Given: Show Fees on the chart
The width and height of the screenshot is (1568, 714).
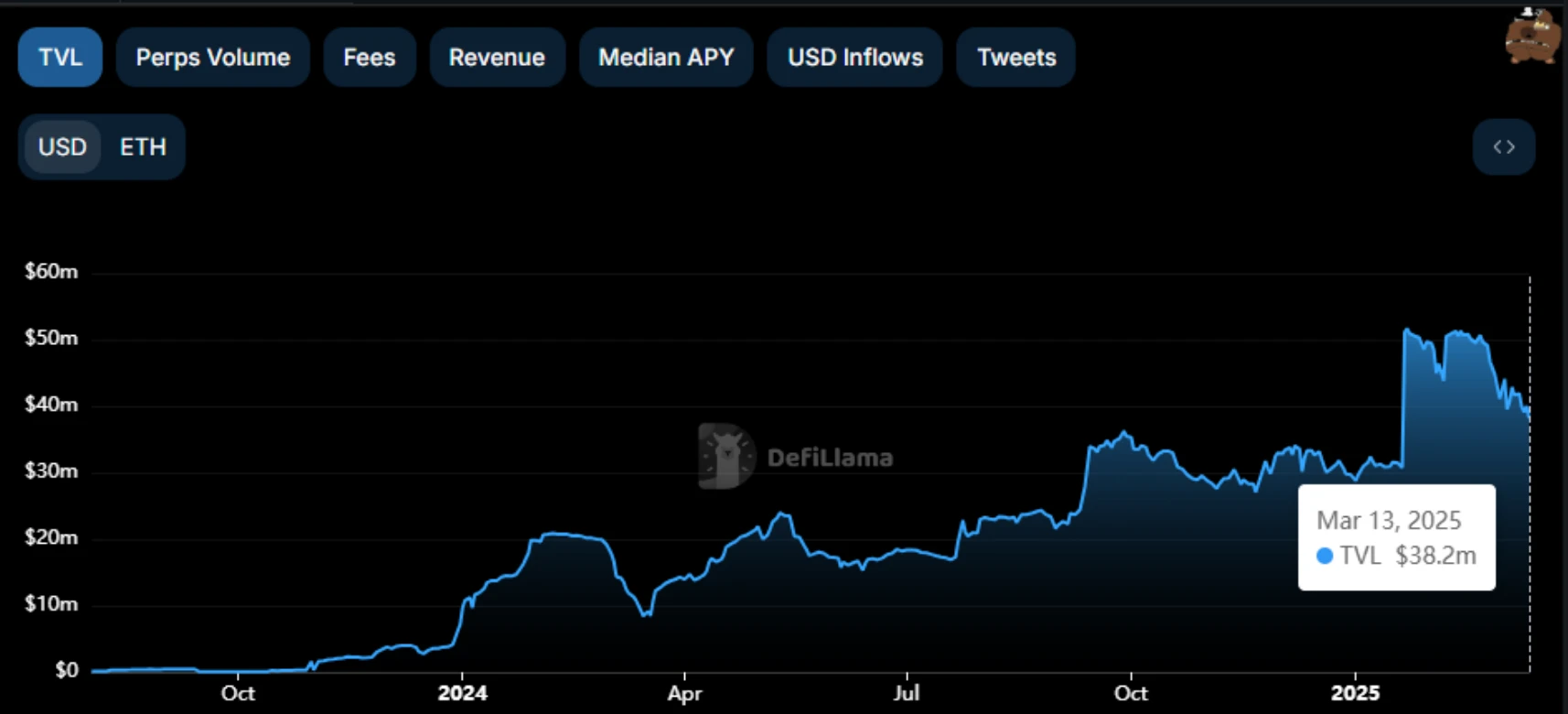Looking at the screenshot, I should (x=370, y=57).
